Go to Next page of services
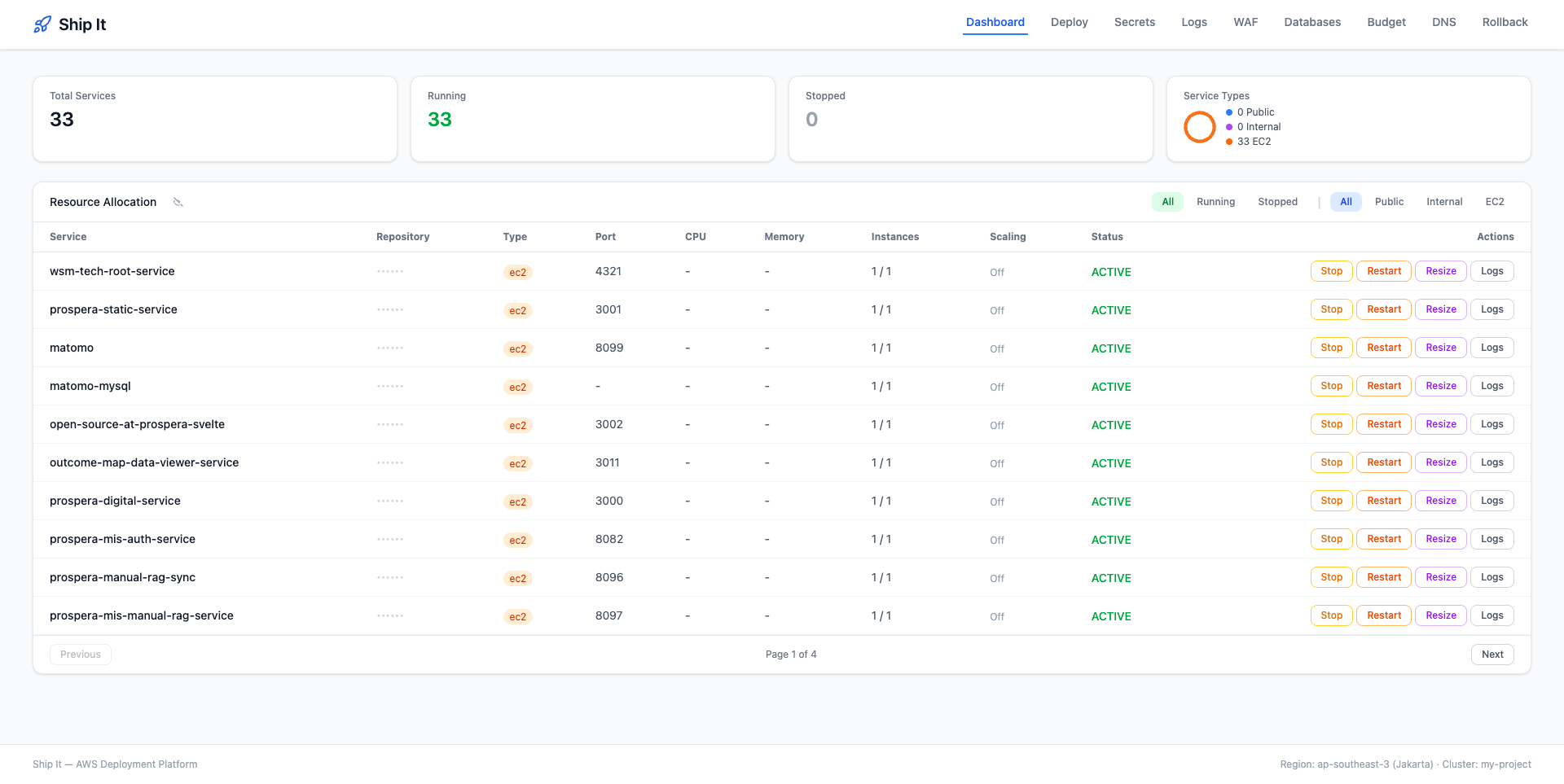 point(1492,655)
